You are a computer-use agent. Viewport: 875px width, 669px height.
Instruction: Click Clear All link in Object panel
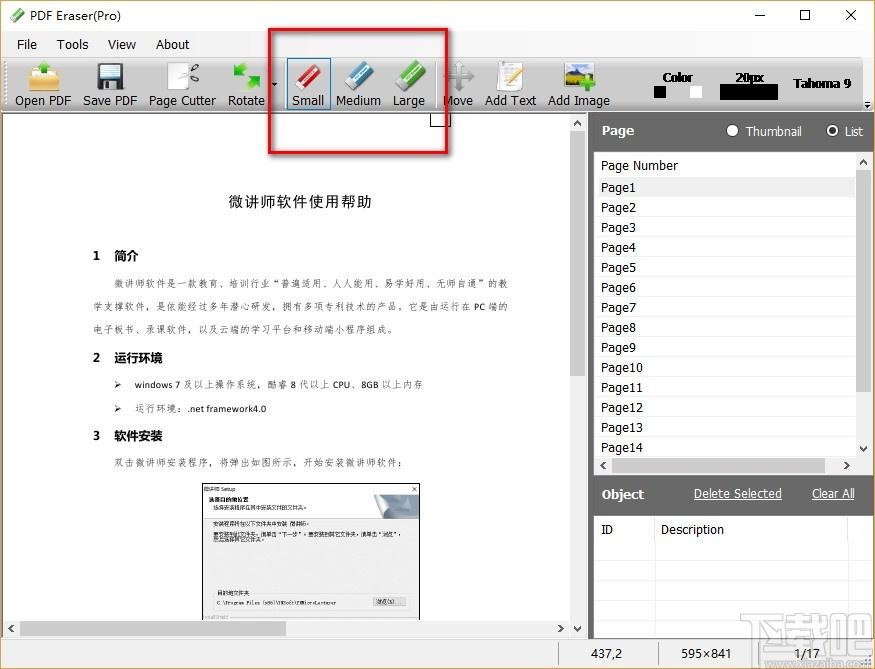[833, 494]
